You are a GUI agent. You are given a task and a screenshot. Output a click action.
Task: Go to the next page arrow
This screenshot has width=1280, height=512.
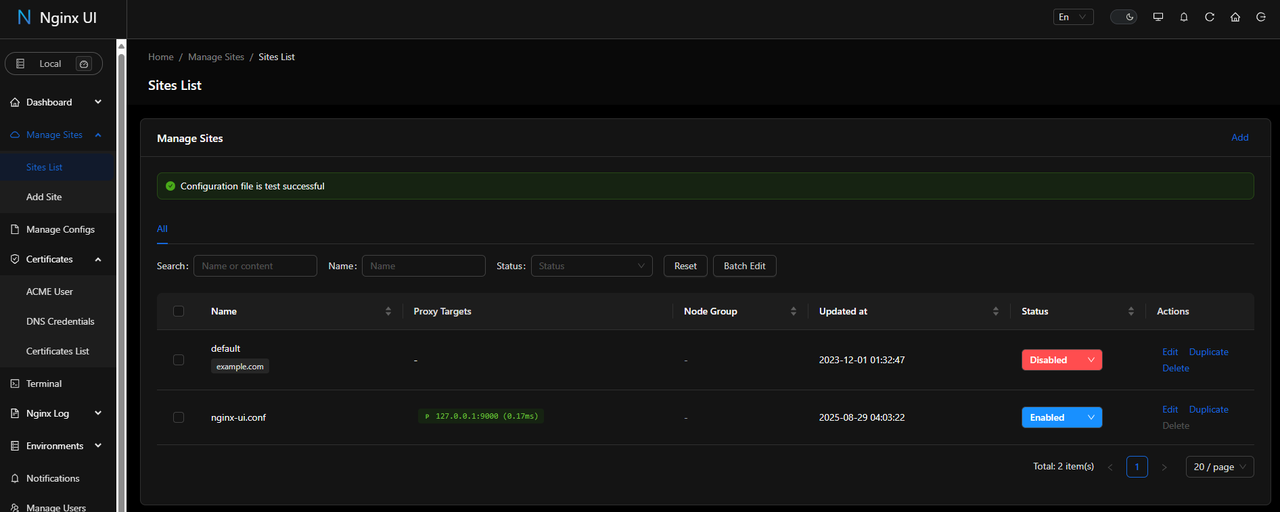coord(1164,467)
